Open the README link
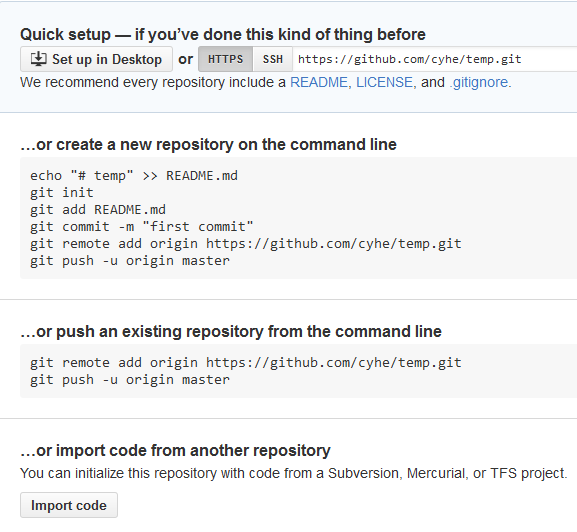 point(319,82)
